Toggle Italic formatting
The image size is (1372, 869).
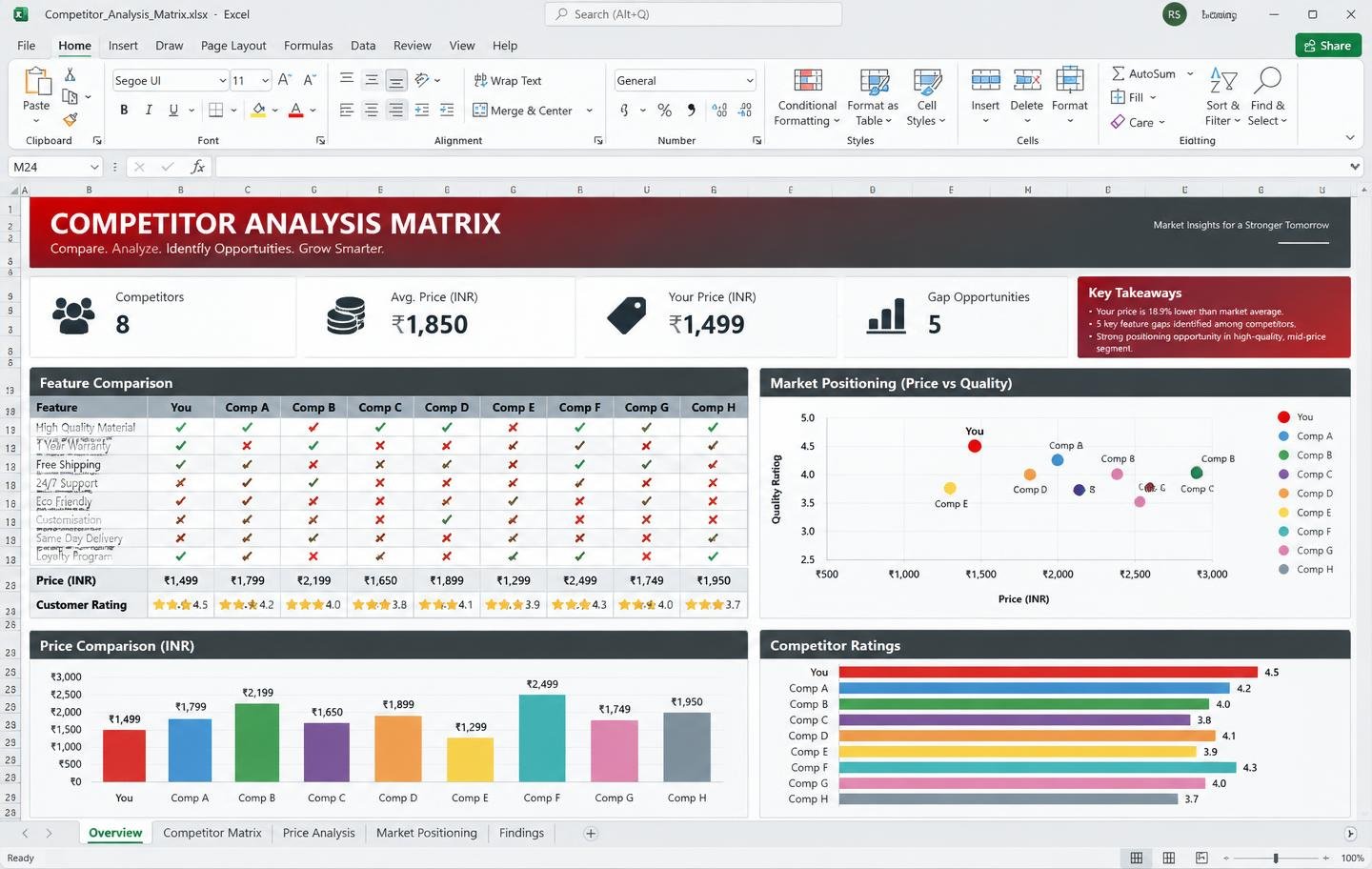pyautogui.click(x=149, y=111)
